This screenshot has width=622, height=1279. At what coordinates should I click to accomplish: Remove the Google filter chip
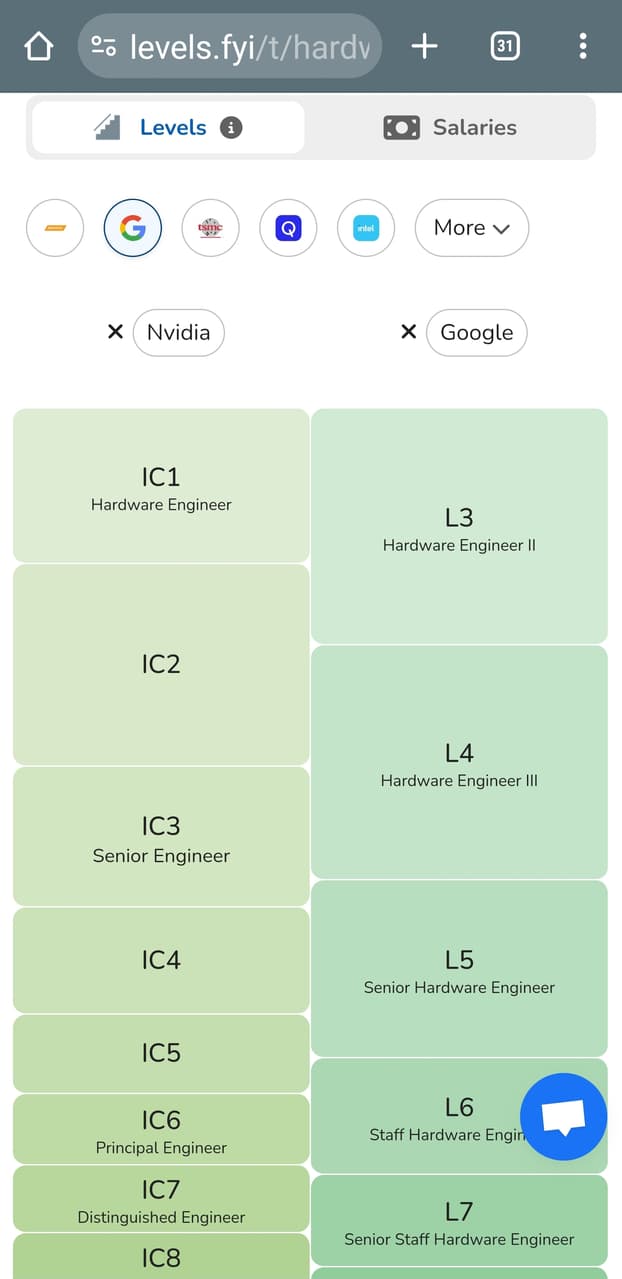click(x=408, y=332)
